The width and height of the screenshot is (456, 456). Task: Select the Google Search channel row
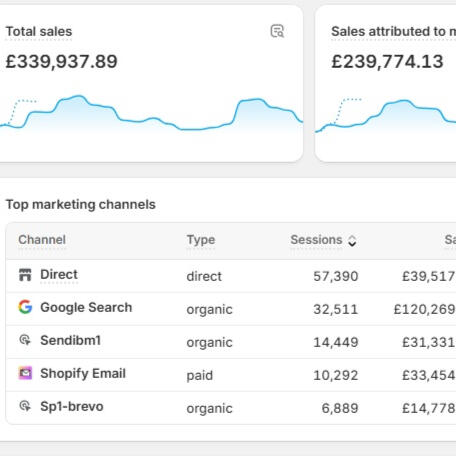231,309
